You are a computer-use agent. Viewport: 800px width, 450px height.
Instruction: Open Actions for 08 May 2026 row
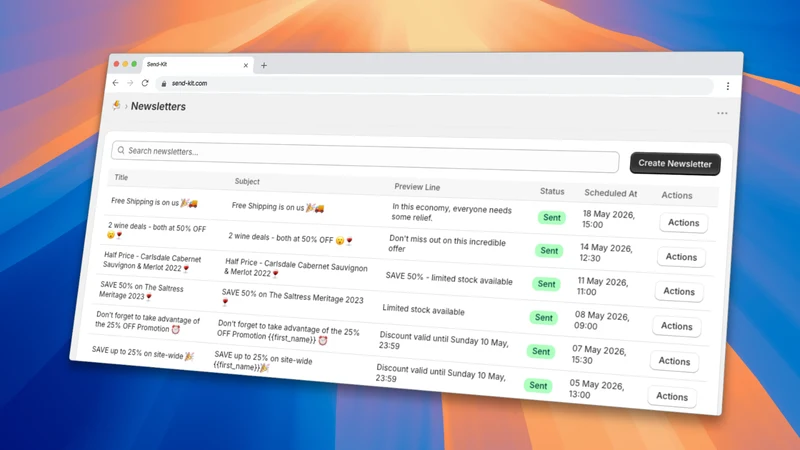point(677,326)
